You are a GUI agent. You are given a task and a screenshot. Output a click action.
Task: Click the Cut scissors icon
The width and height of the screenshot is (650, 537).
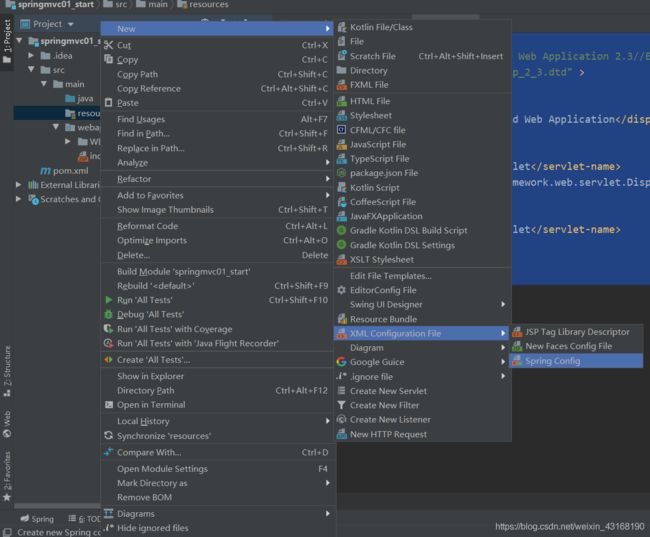[108, 45]
